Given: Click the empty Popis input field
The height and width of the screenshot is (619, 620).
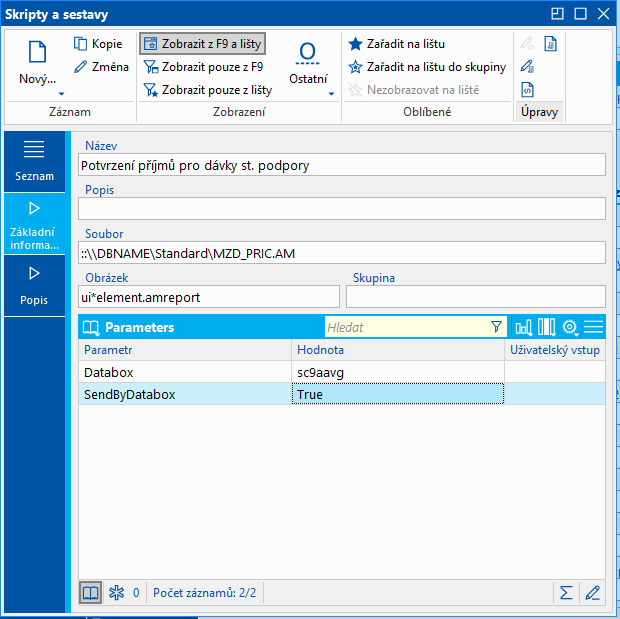Looking at the screenshot, I should (x=342, y=209).
